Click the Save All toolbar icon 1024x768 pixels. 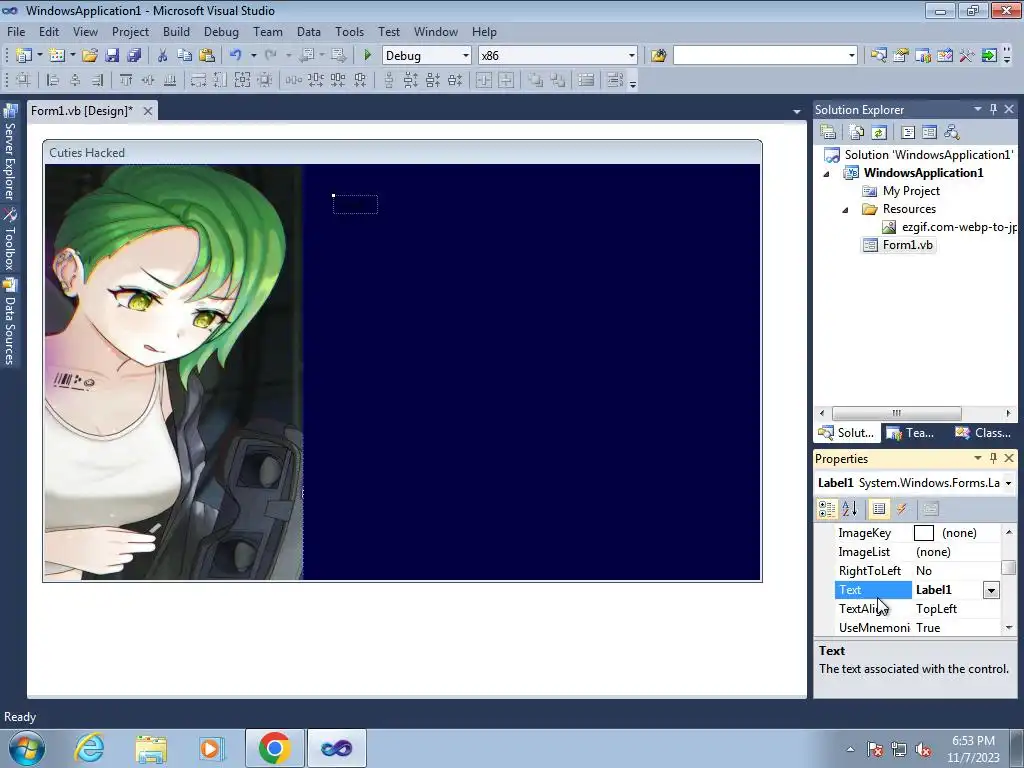point(135,56)
